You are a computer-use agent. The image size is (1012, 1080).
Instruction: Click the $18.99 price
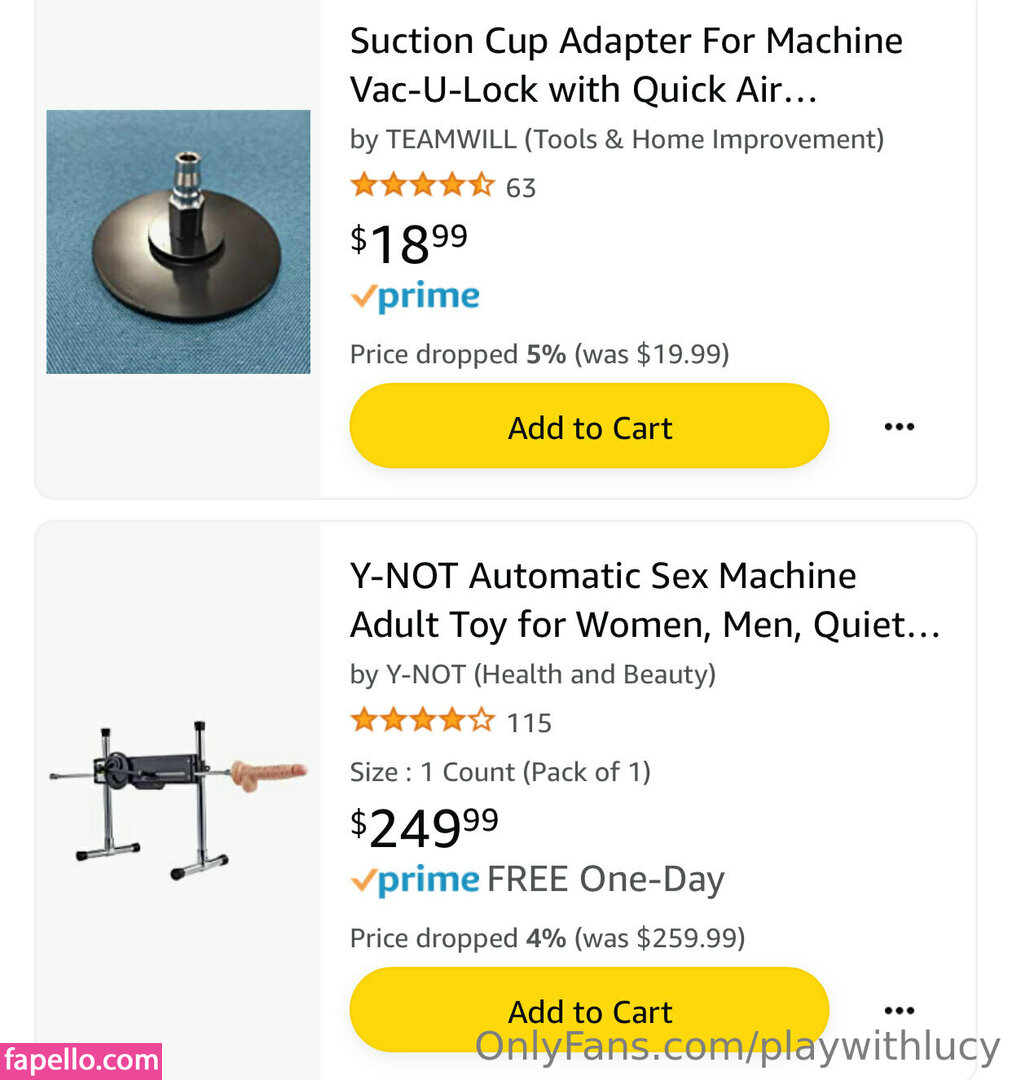point(409,242)
